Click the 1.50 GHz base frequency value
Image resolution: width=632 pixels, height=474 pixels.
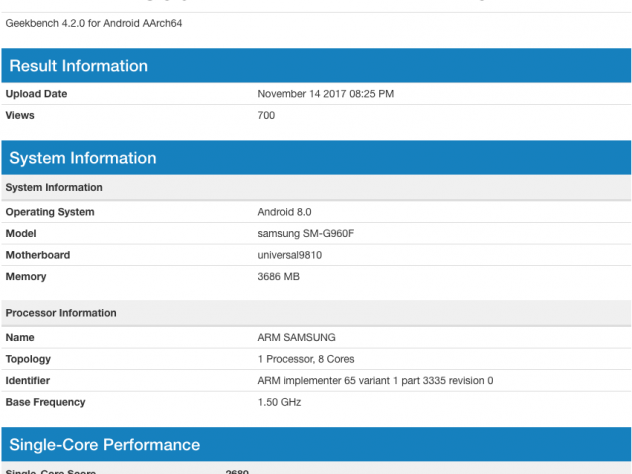[x=279, y=402]
